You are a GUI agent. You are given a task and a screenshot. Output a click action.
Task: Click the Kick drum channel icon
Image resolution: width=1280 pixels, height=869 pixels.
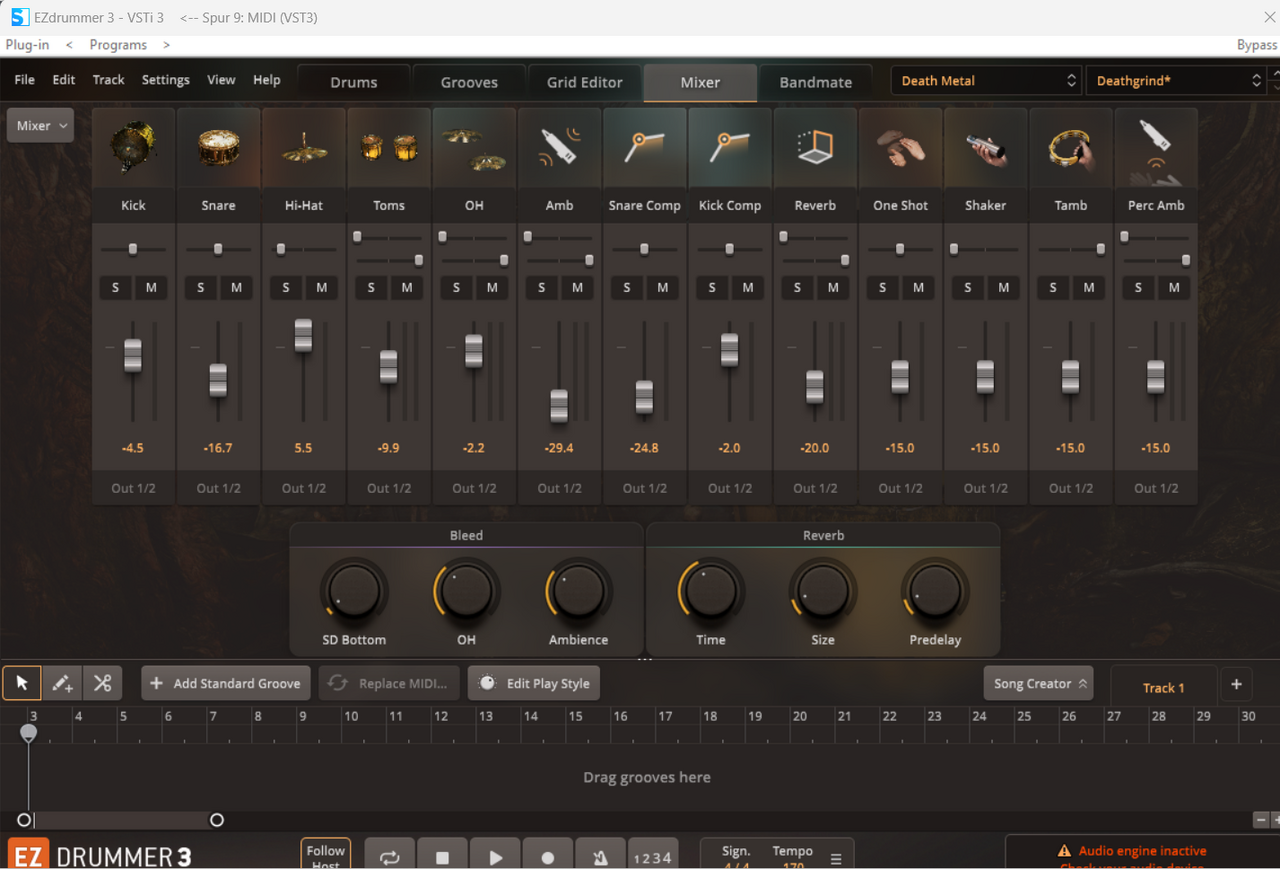click(x=133, y=148)
